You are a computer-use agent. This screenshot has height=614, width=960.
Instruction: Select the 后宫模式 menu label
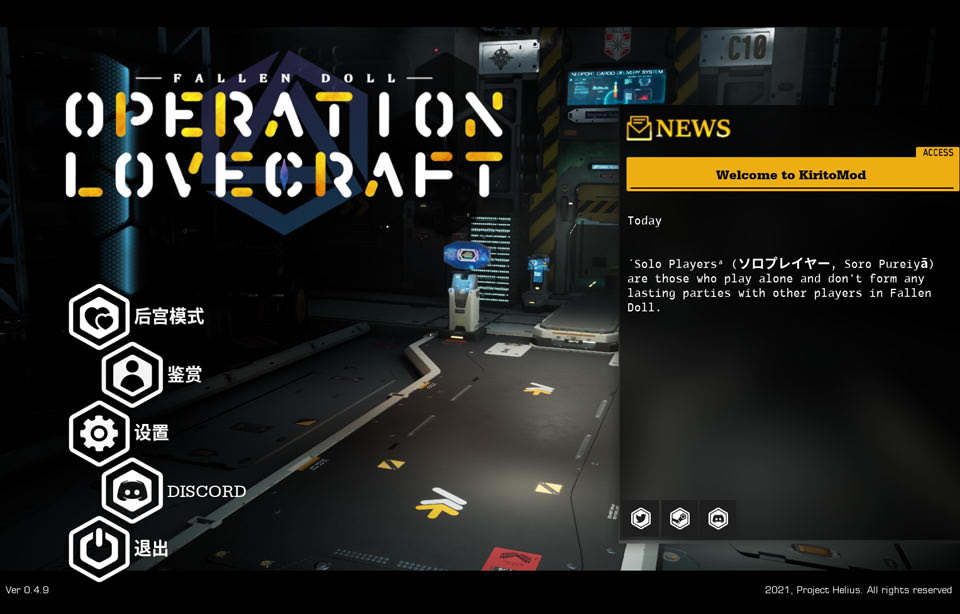tap(169, 316)
